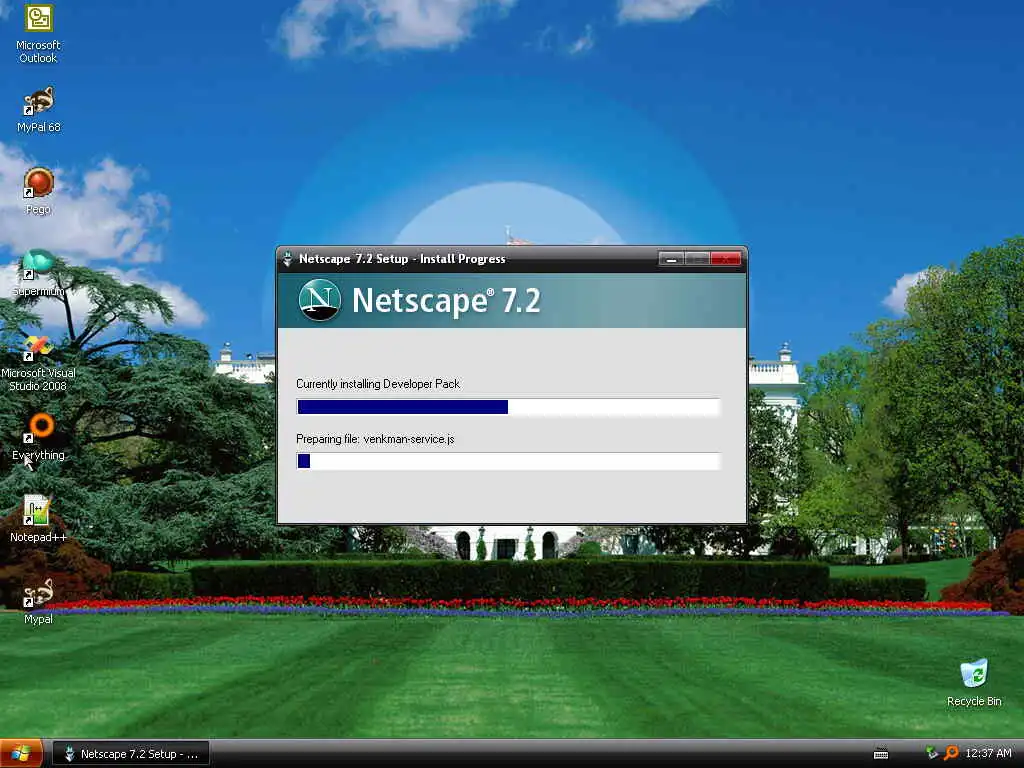Click the Developer Pack overall progress bar
1024x768 pixels.
pyautogui.click(x=508, y=407)
